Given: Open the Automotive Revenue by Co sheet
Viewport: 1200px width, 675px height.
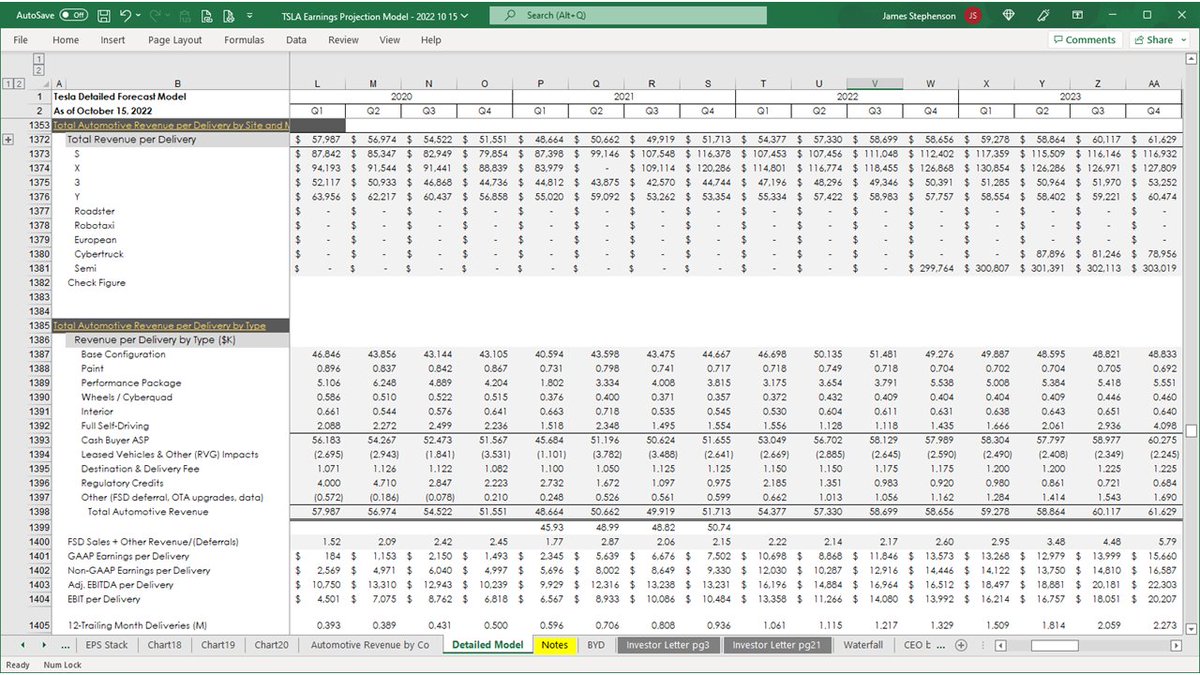Looking at the screenshot, I should click(369, 645).
